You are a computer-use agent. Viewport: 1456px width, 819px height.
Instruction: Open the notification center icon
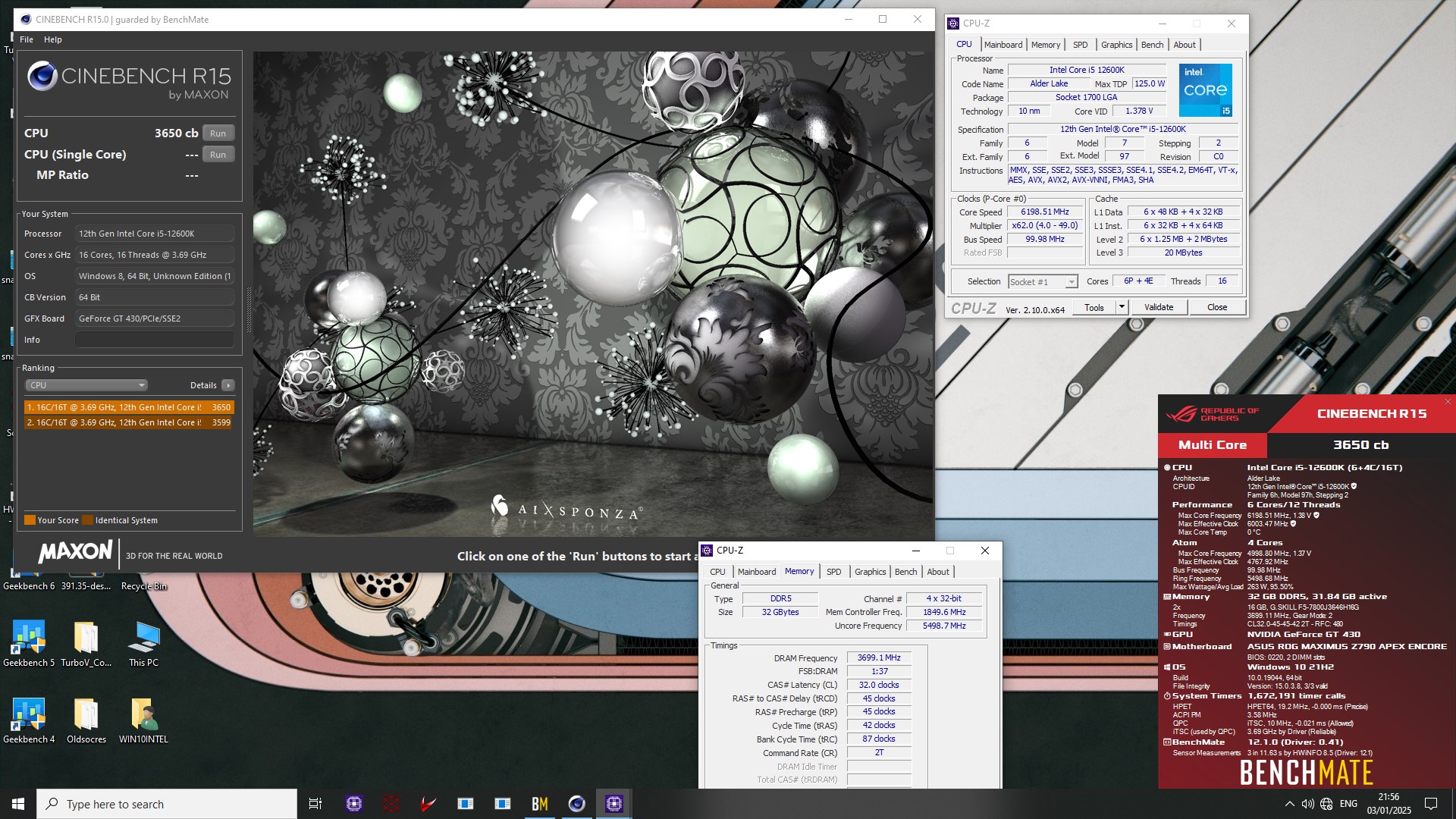[1431, 804]
